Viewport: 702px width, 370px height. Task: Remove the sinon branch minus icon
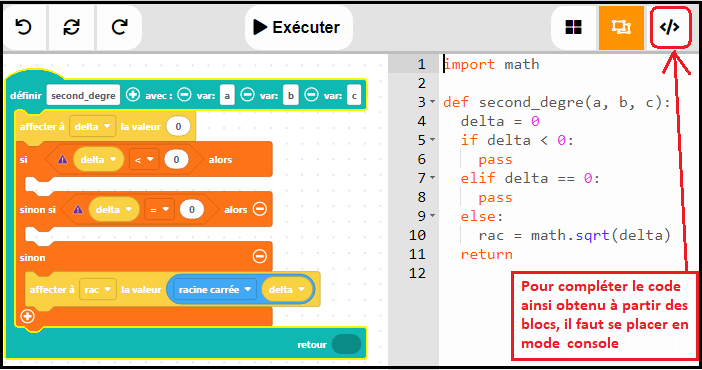coord(260,256)
